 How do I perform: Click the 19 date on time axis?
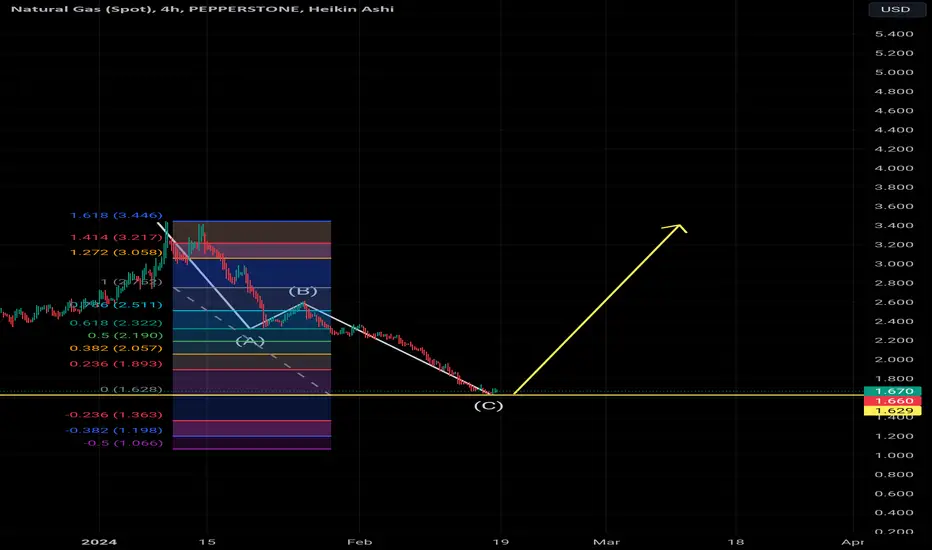click(x=501, y=542)
